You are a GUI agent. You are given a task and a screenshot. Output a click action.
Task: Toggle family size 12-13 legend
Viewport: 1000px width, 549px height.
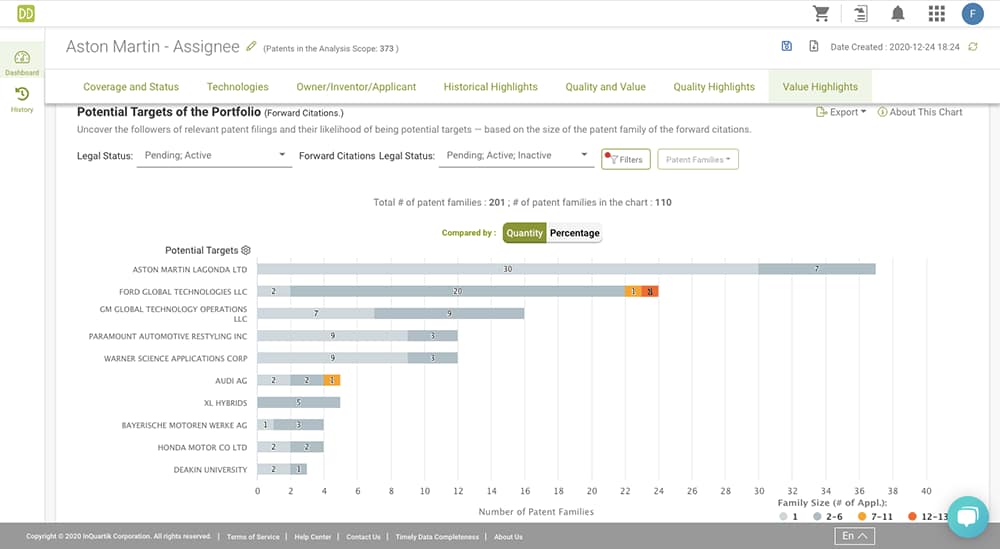928,516
